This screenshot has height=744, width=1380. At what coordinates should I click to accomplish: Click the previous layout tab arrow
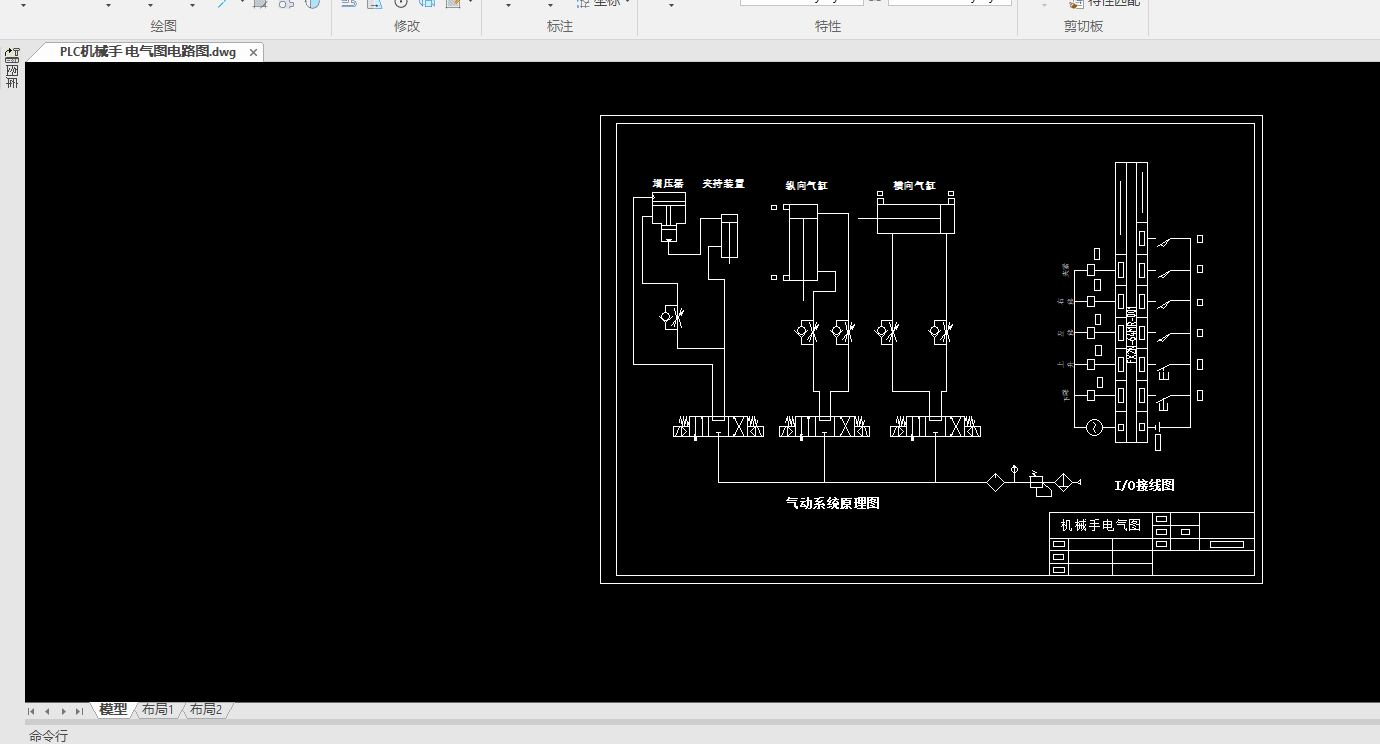click(47, 711)
